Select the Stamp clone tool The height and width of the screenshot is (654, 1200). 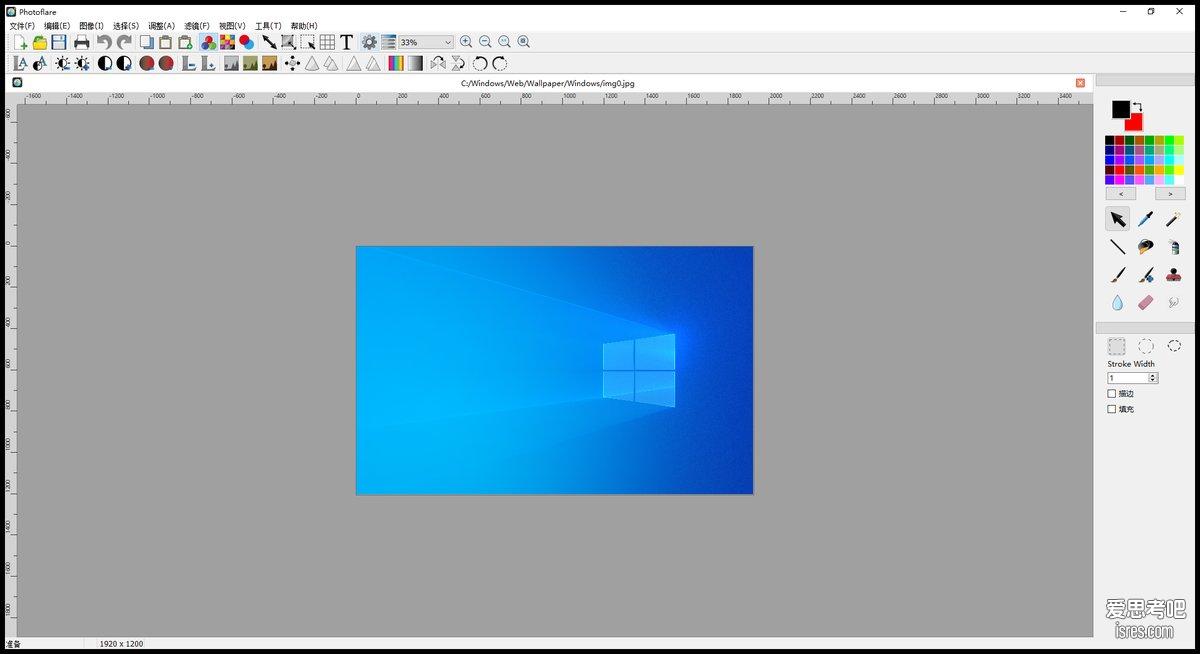pyautogui.click(x=1173, y=275)
